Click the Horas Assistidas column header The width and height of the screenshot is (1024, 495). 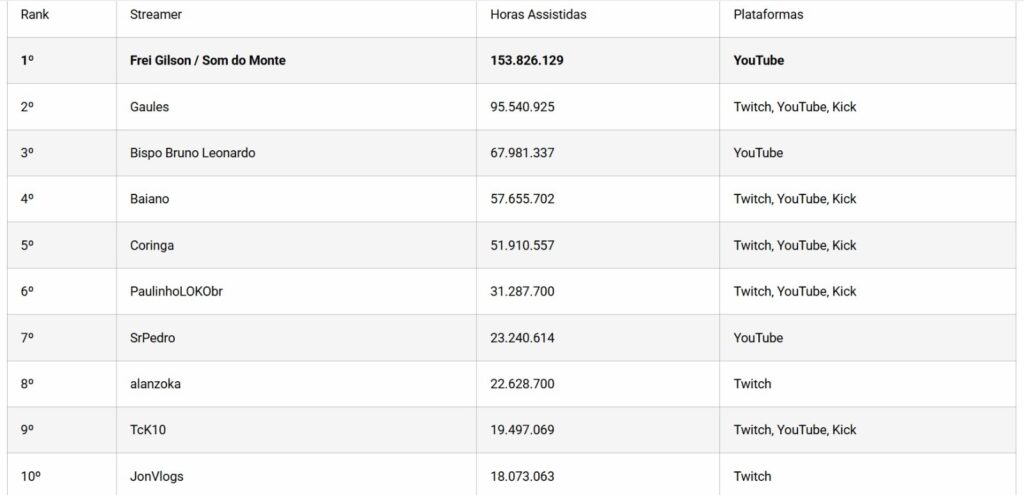tap(538, 15)
